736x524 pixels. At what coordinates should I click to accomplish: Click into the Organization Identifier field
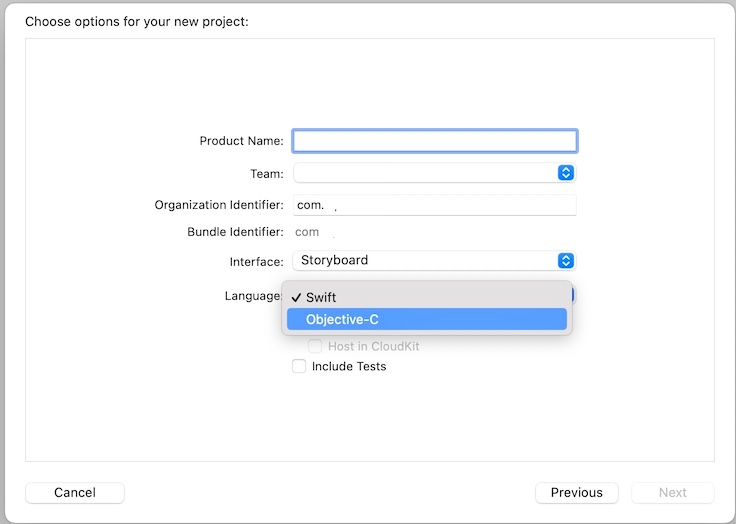434,205
